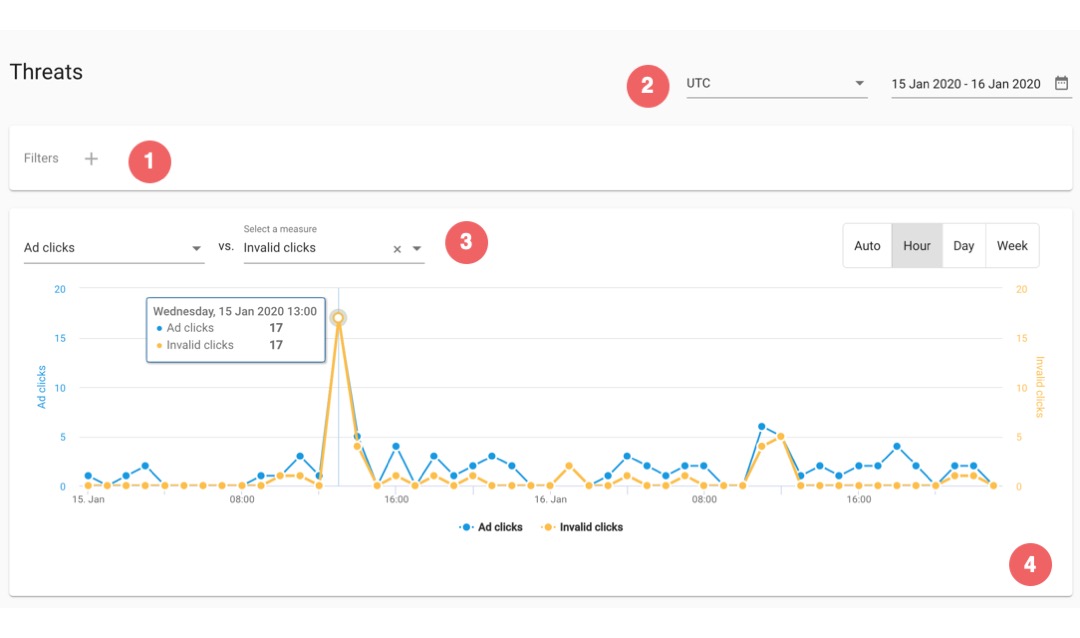Click the highlighted 13:00 peak data point
The height and width of the screenshot is (638, 1080).
click(338, 318)
